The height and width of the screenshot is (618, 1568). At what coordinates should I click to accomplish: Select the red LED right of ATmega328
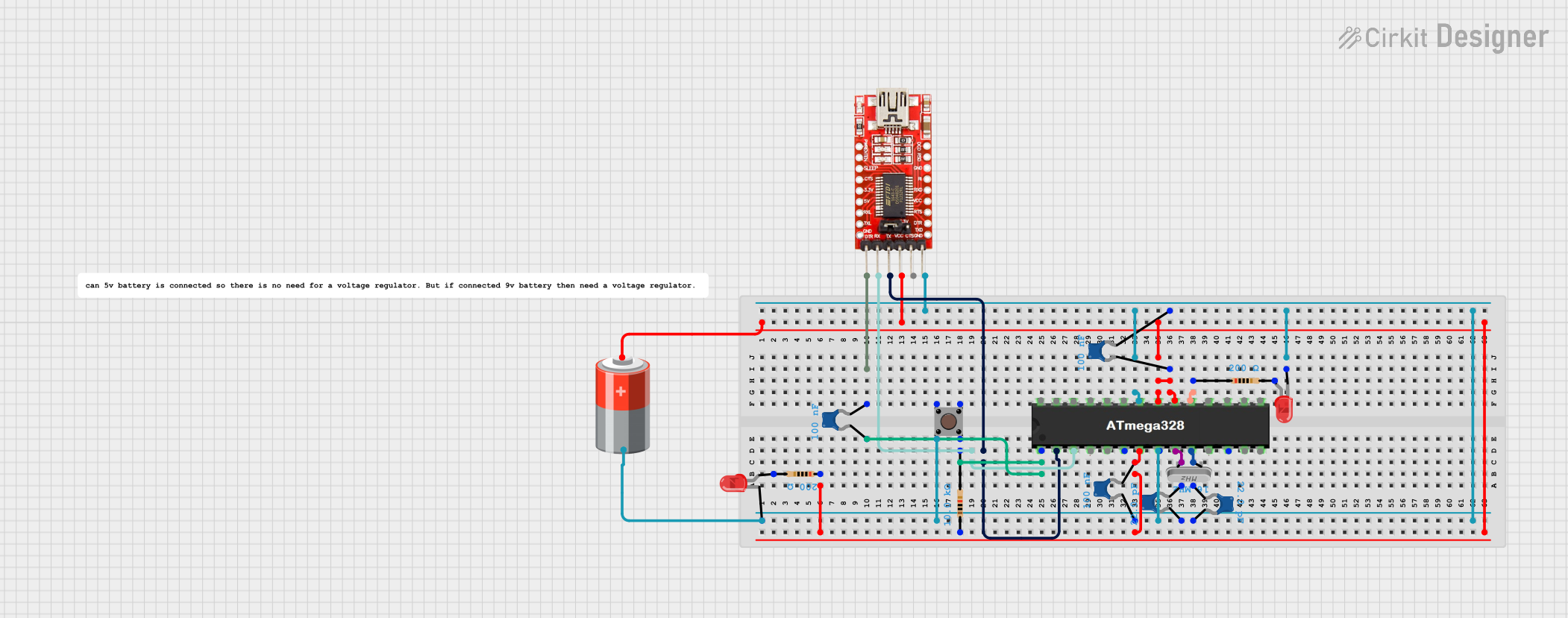[x=1283, y=408]
